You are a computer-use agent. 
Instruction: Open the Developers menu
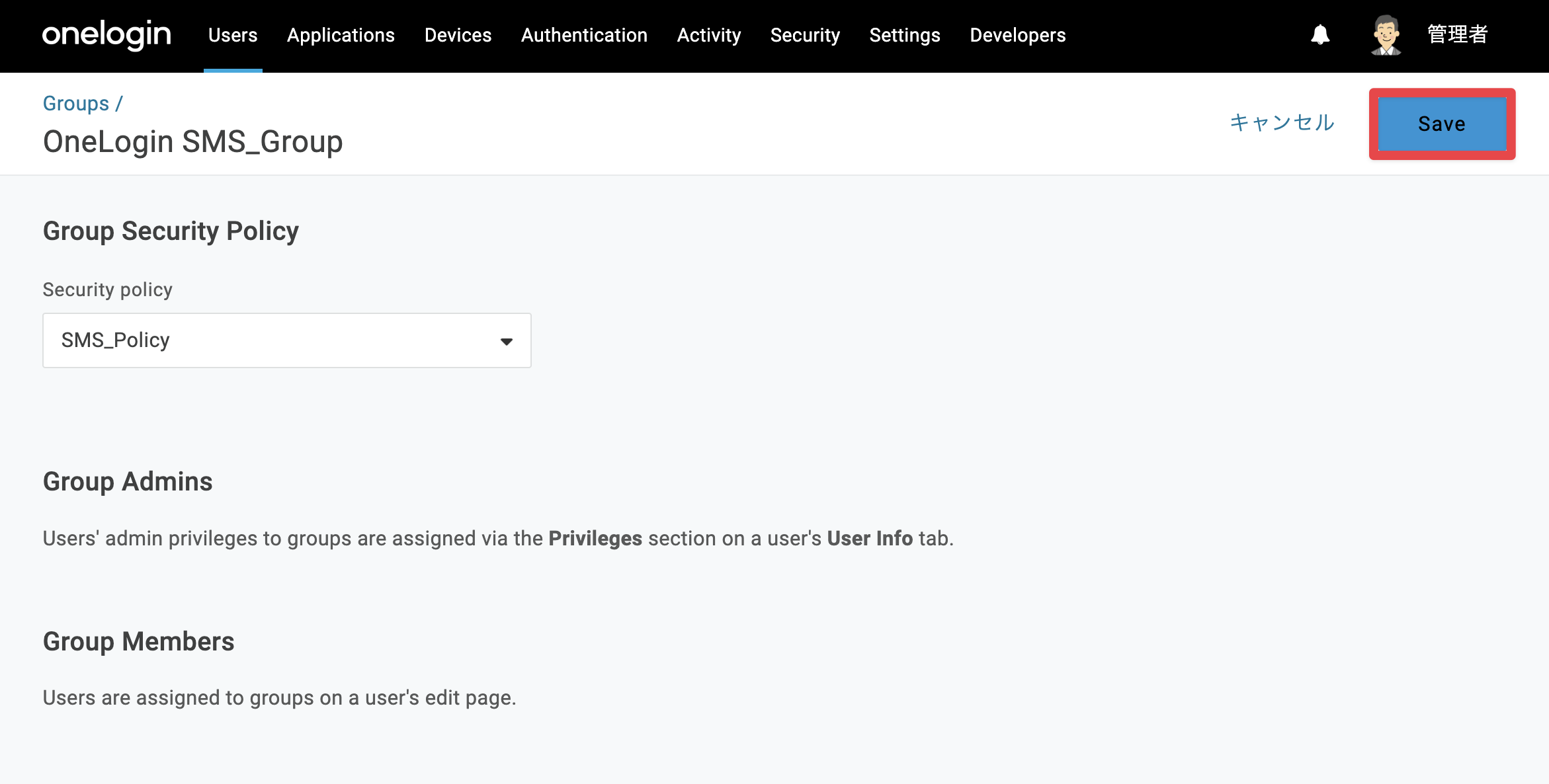click(x=1017, y=35)
